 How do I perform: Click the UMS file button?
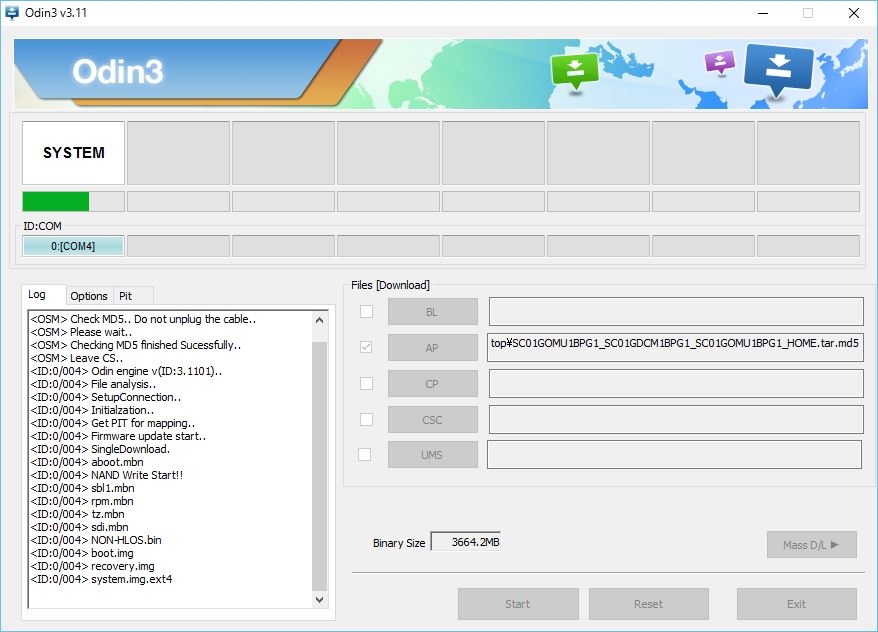(x=433, y=455)
